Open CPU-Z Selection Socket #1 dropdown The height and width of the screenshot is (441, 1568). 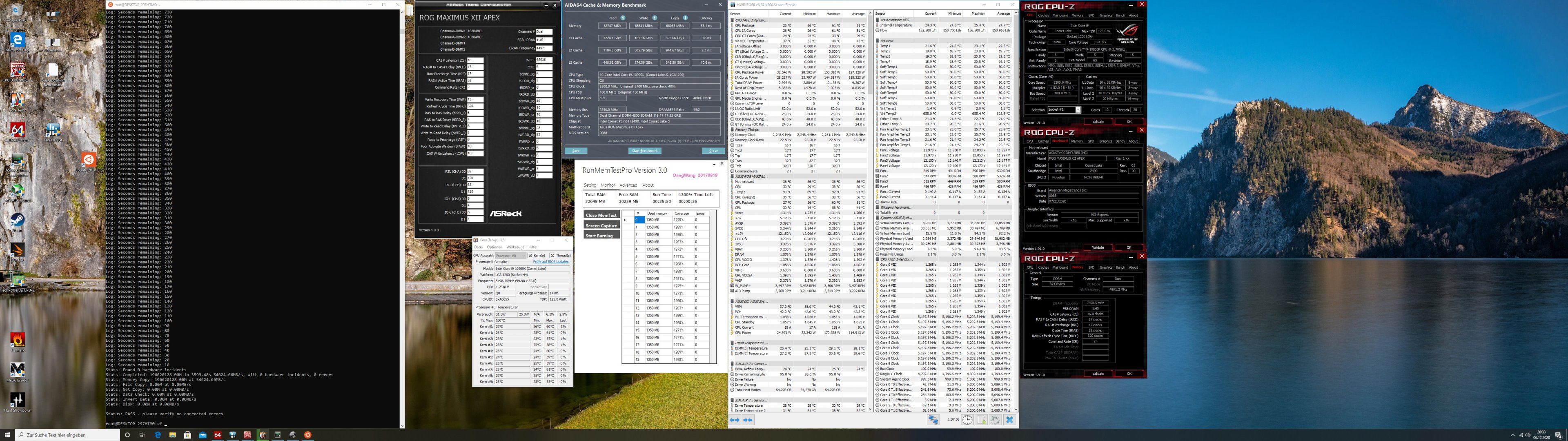(1078, 110)
